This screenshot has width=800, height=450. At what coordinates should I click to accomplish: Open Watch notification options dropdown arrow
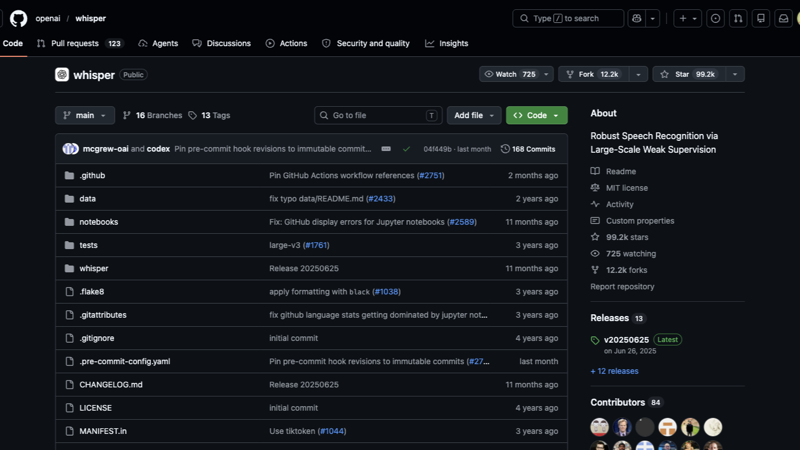click(x=546, y=74)
